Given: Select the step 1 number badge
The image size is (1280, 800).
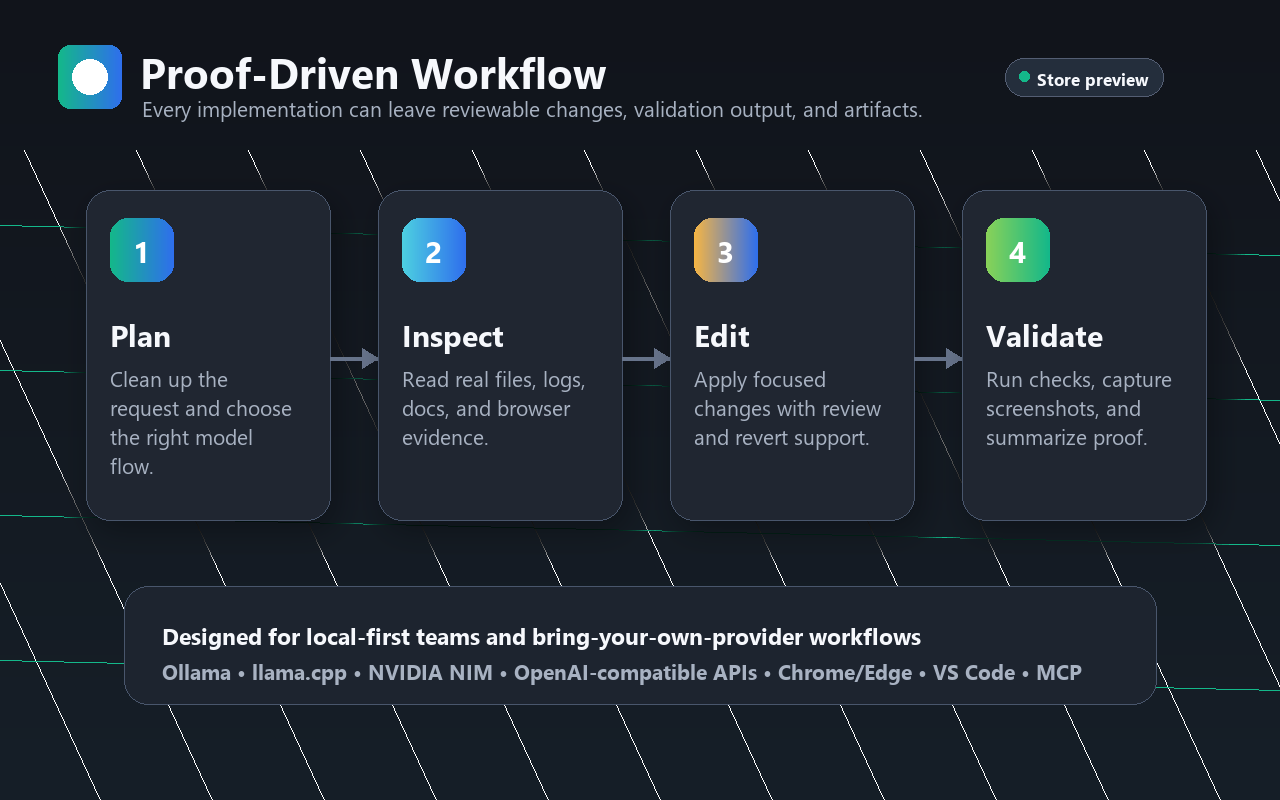Looking at the screenshot, I should pos(142,250).
